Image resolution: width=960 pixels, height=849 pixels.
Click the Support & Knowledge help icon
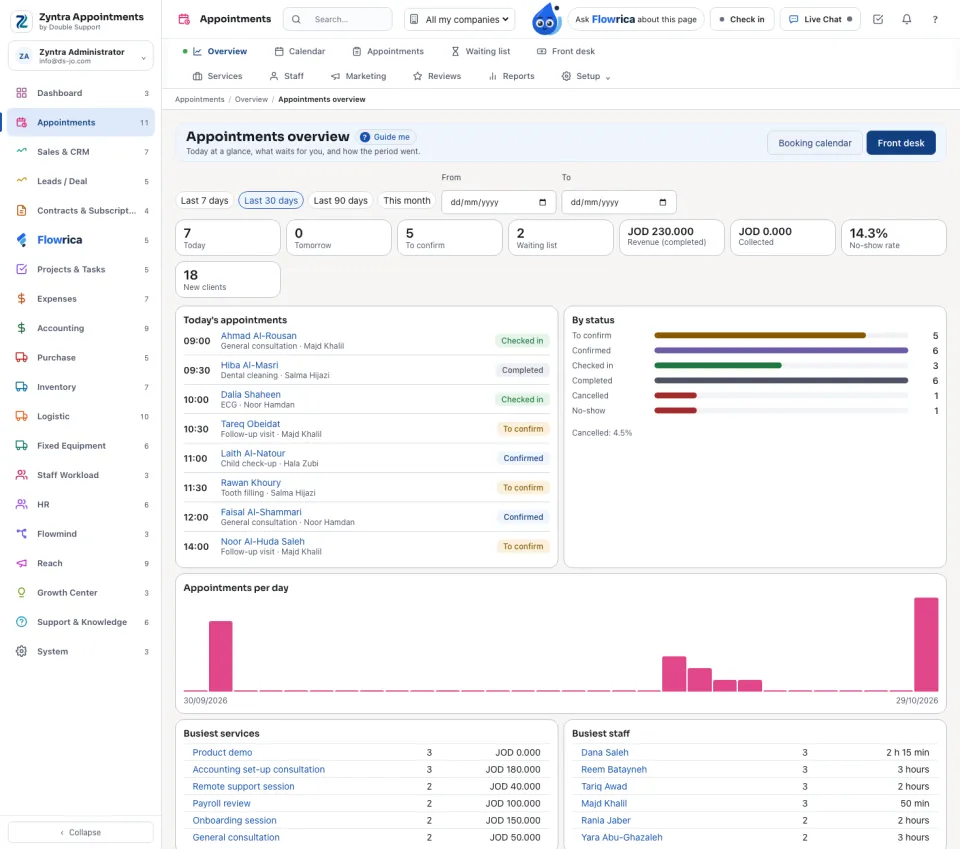point(21,622)
